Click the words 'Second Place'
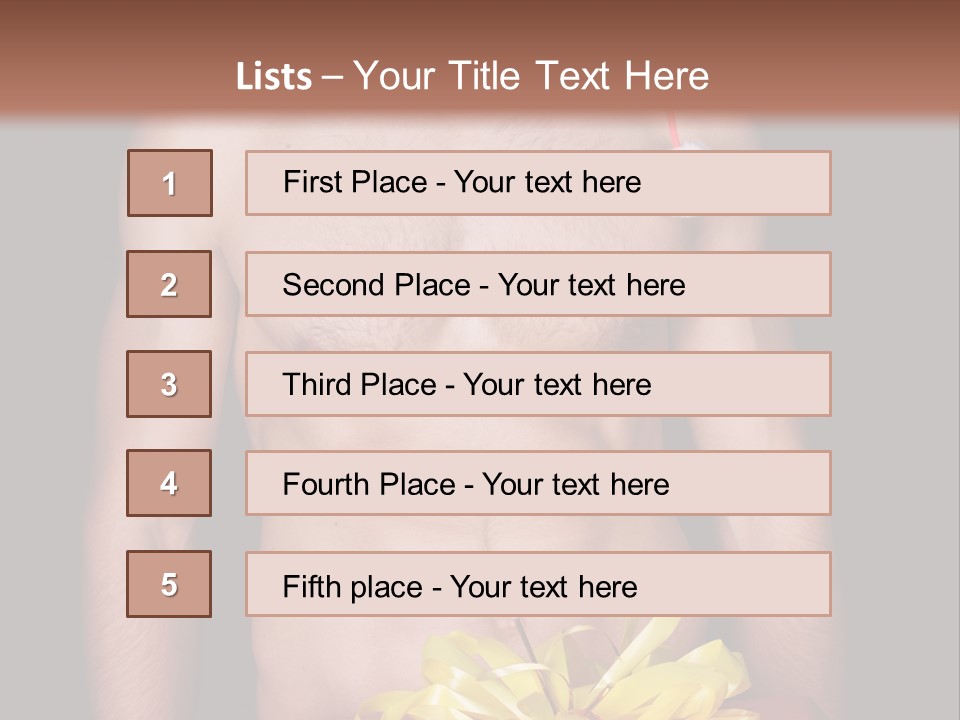Viewport: 960px width, 720px height. (x=377, y=285)
